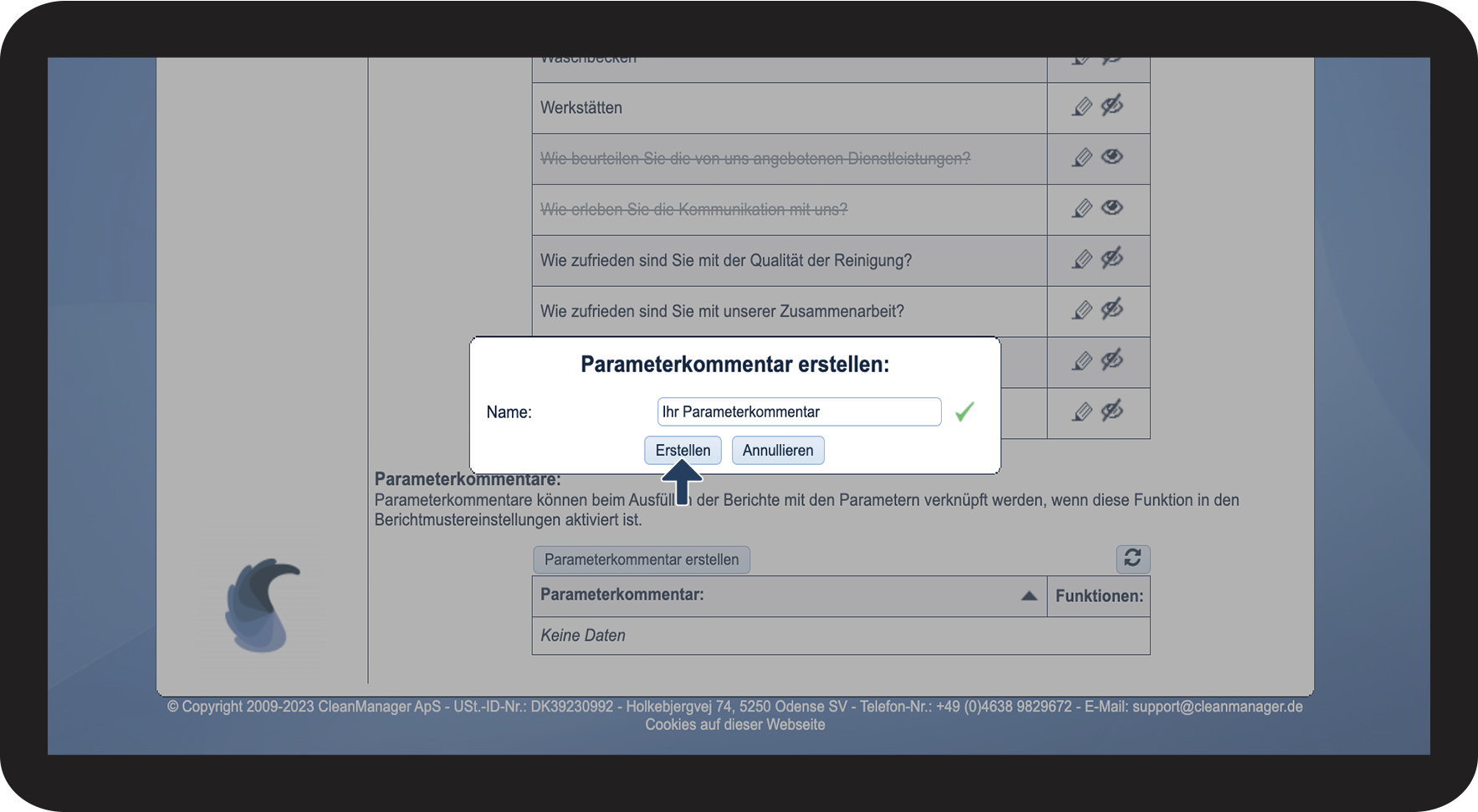This screenshot has width=1478, height=812.
Task: Click the Funktionen column header
Action: click(x=1098, y=596)
